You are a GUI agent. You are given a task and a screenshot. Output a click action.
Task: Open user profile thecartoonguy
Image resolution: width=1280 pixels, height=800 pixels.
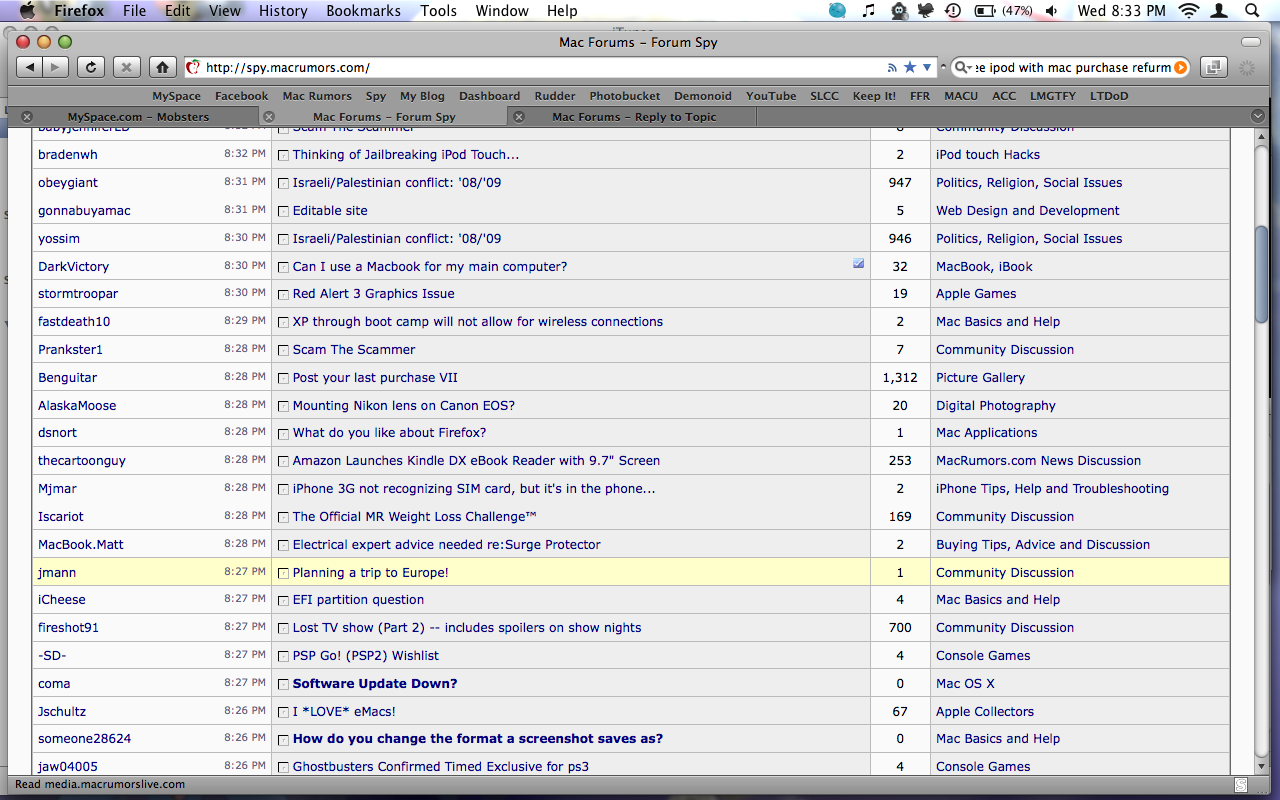pyautogui.click(x=82, y=461)
